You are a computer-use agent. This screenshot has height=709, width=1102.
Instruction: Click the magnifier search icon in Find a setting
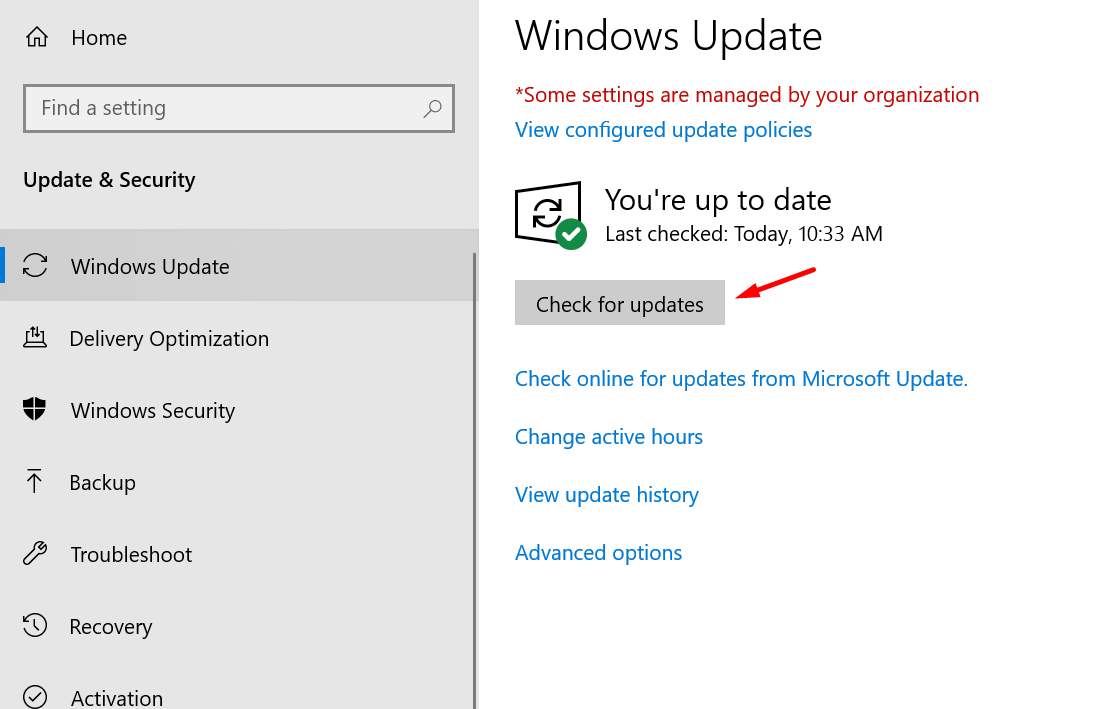point(432,108)
